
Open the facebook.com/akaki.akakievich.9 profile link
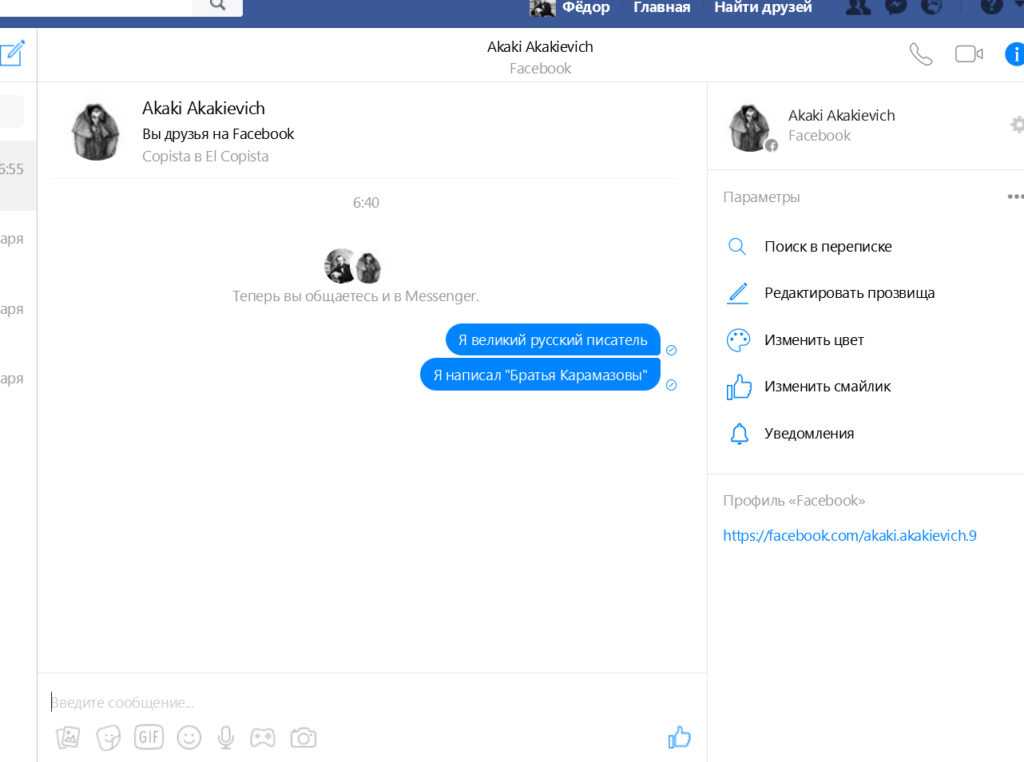(x=850, y=535)
